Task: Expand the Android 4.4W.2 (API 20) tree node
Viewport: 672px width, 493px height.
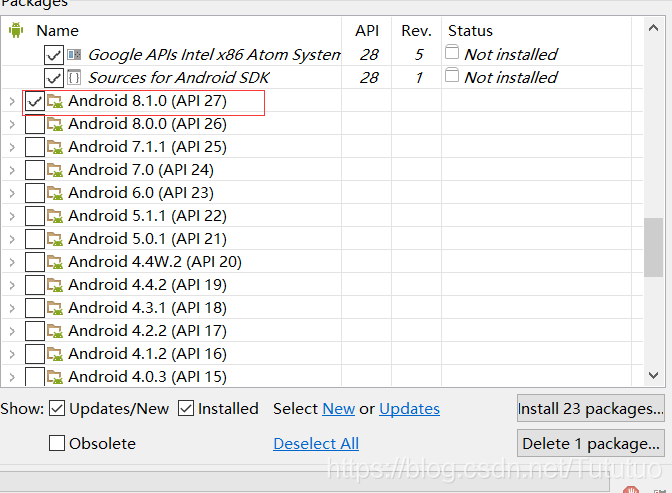Action: point(12,263)
